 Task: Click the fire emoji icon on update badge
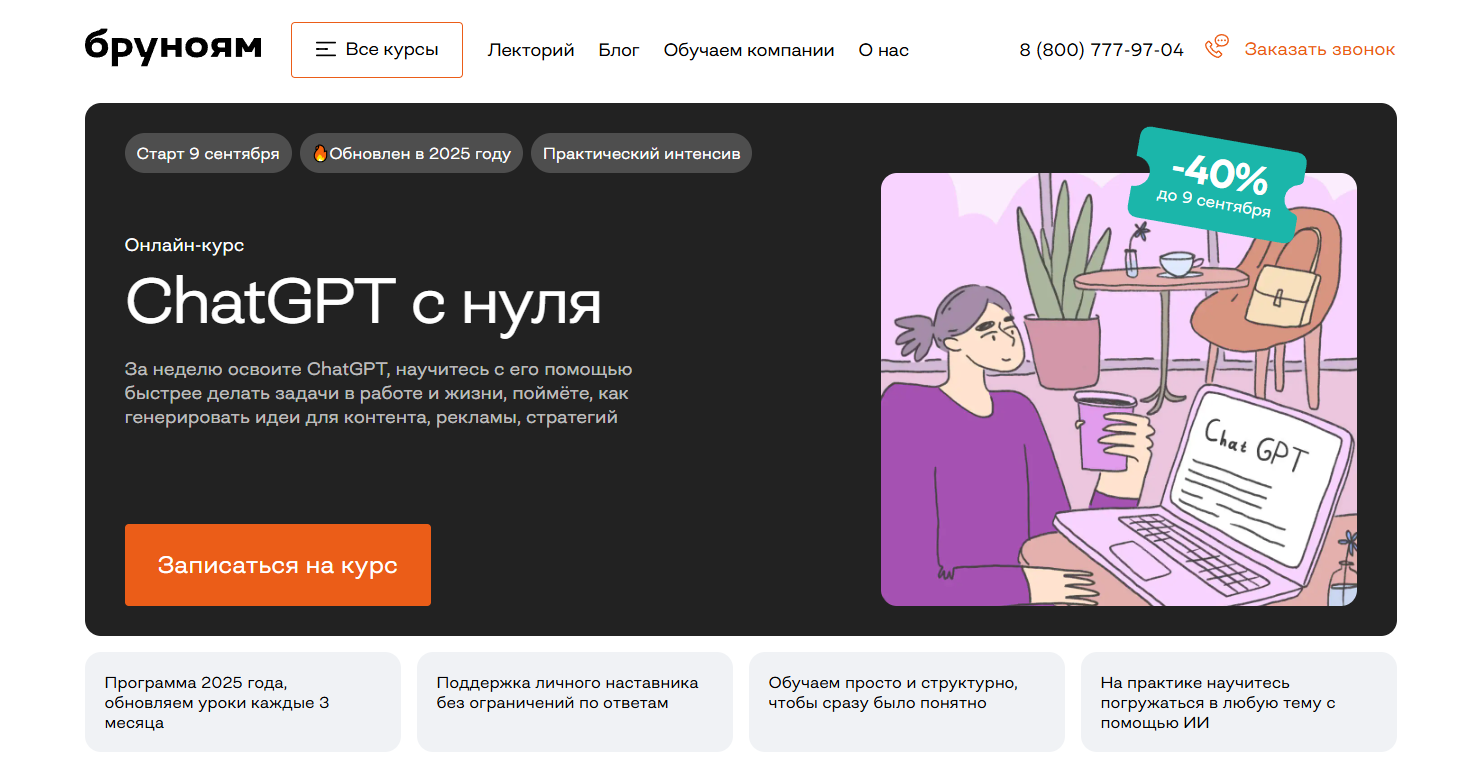320,154
